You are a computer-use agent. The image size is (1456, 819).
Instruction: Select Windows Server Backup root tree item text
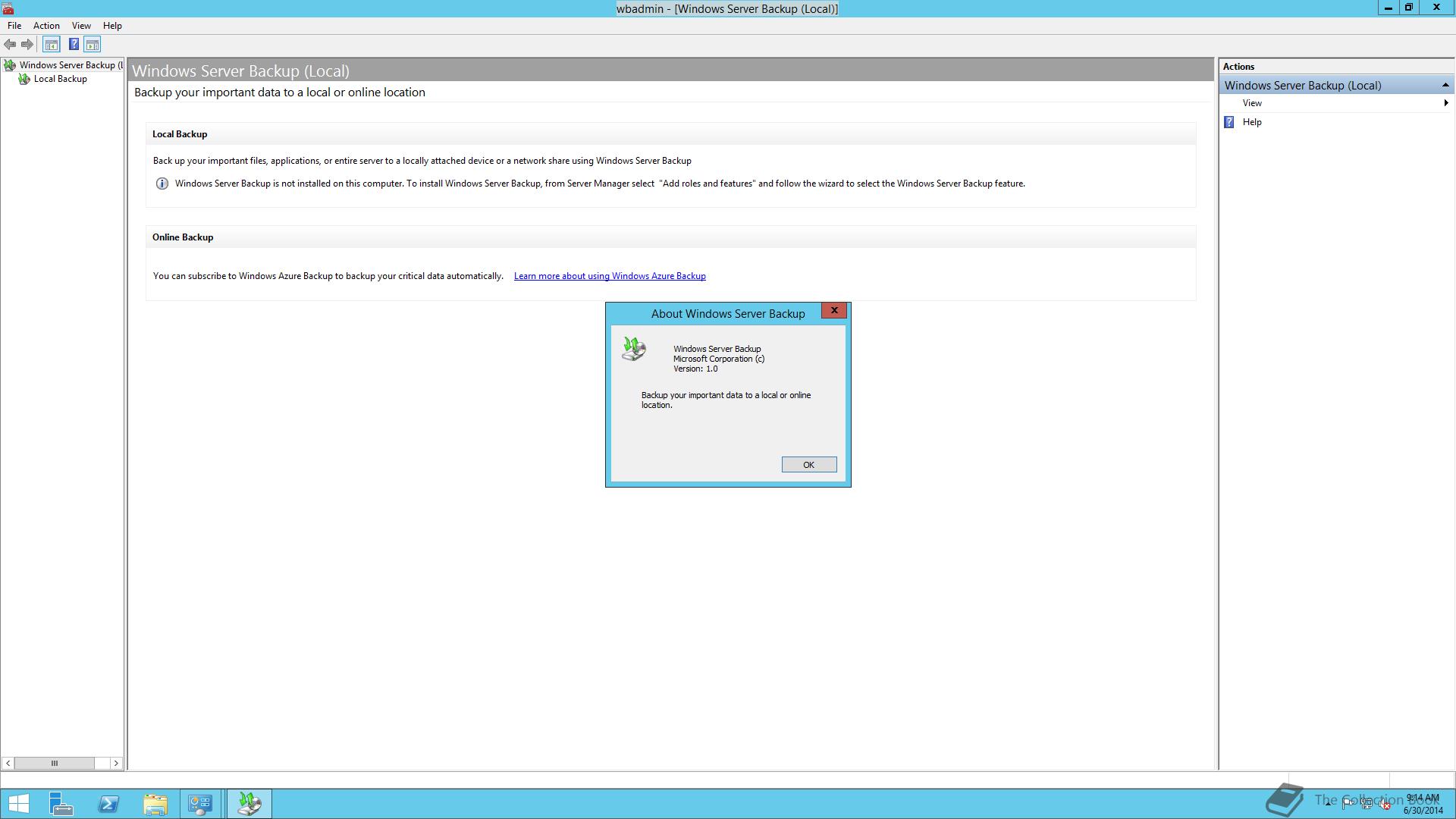tap(71, 65)
